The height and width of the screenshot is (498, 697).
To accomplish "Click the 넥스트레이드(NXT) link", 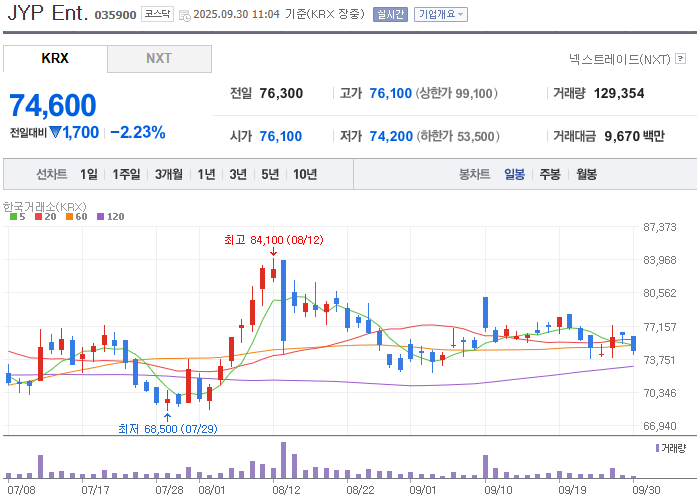I will pyautogui.click(x=620, y=59).
